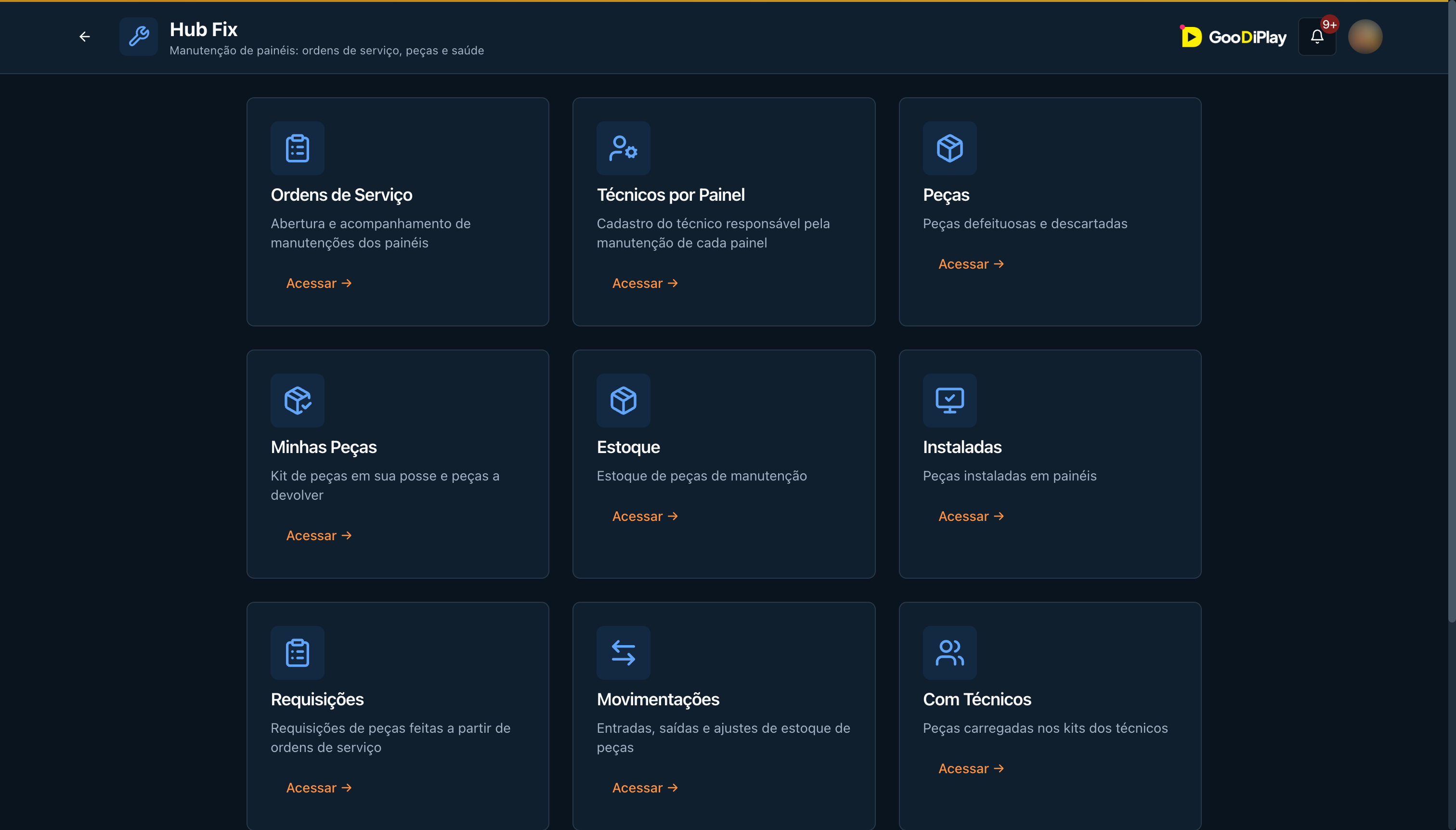Click Acessar under Requisições

(x=319, y=788)
